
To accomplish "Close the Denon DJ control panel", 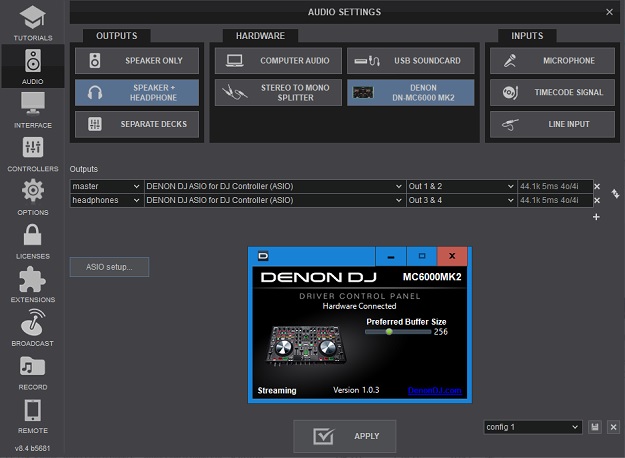I will [x=452, y=256].
